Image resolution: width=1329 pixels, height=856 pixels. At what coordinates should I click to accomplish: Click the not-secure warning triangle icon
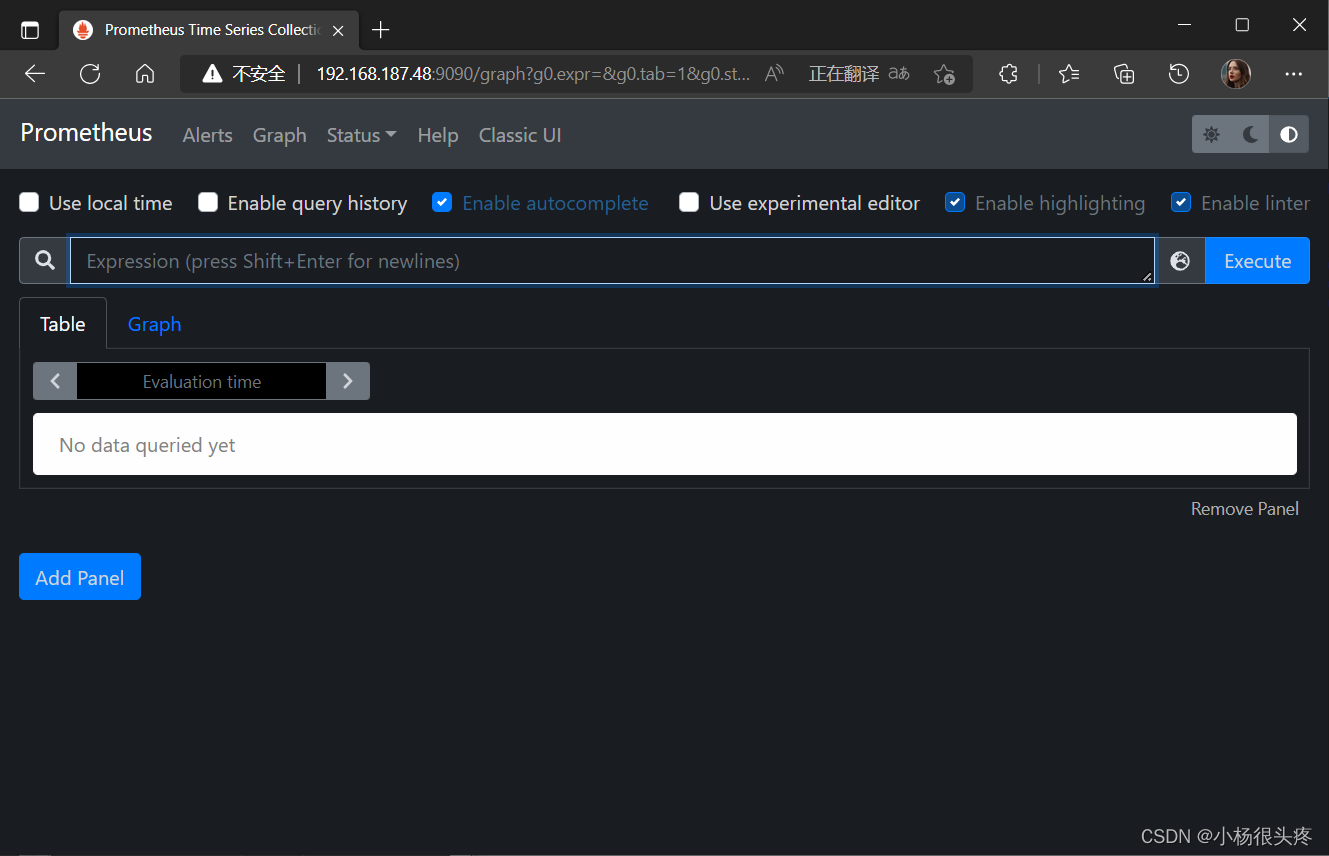coord(212,73)
